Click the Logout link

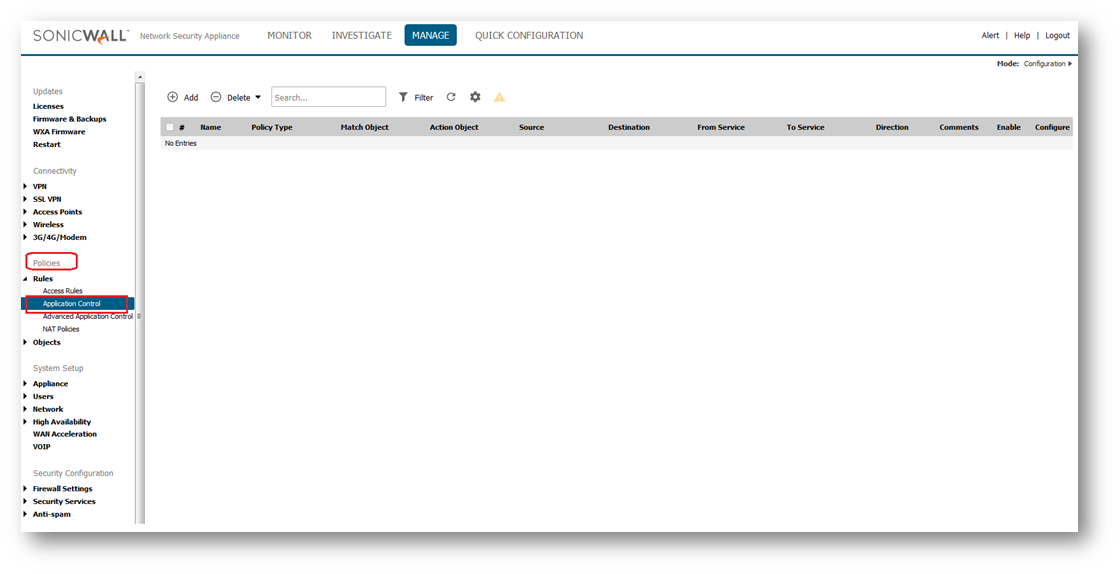tap(1057, 35)
